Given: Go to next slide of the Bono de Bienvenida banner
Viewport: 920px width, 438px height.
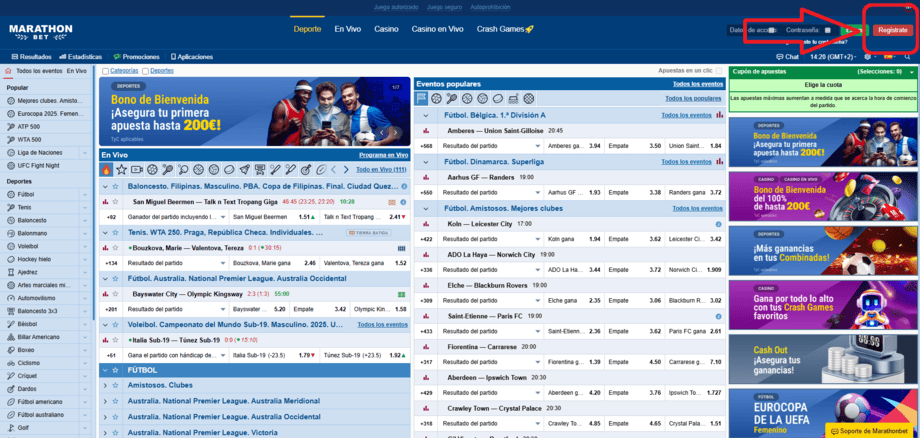Looking at the screenshot, I should 396,133.
